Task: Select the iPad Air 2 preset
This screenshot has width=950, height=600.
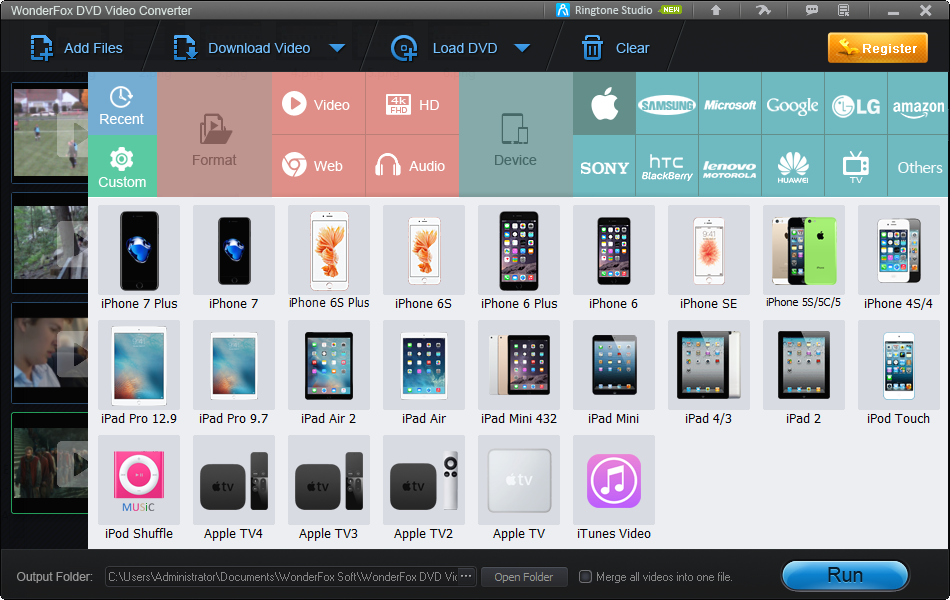Action: point(329,374)
